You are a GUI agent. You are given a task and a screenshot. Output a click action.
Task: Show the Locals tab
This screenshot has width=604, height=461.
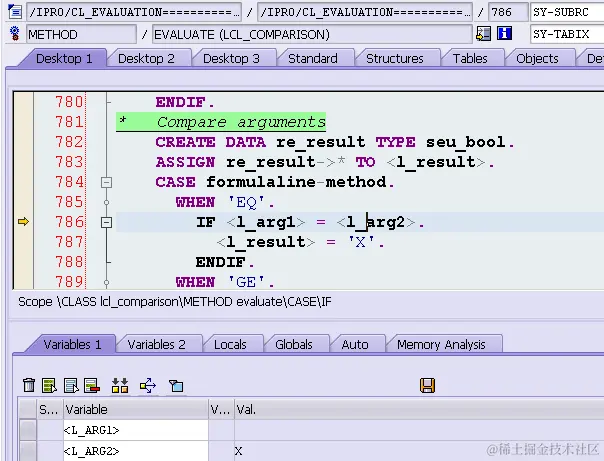tap(230, 344)
